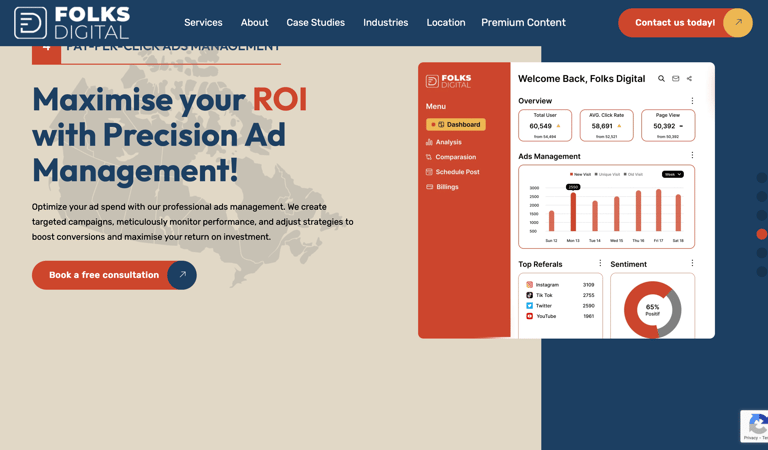768x450 pixels.
Task: Click the mail icon in dashboard header
Action: (675, 78)
